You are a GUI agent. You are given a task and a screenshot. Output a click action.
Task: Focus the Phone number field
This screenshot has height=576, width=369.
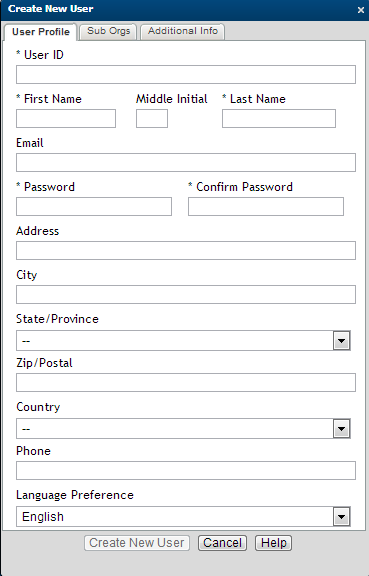[186, 471]
